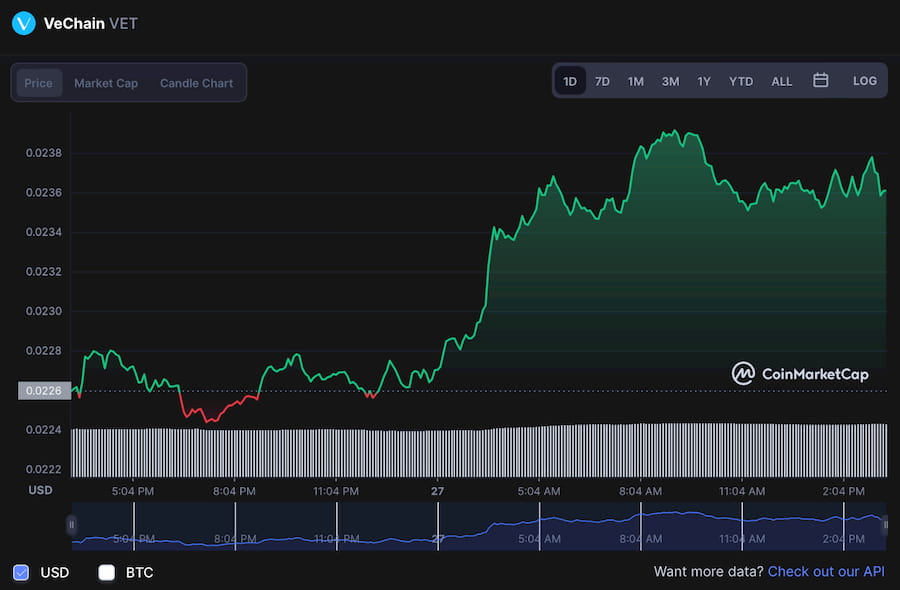The width and height of the screenshot is (900, 590).
Task: Show the YTD time range
Action: click(x=741, y=81)
